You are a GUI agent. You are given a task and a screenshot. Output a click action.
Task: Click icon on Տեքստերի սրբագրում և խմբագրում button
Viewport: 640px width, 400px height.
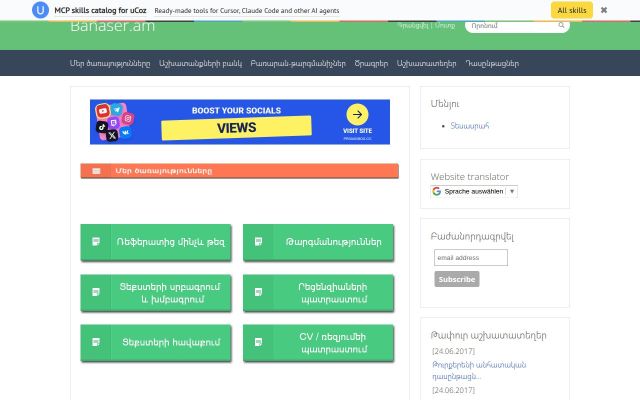pyautogui.click(x=96, y=292)
